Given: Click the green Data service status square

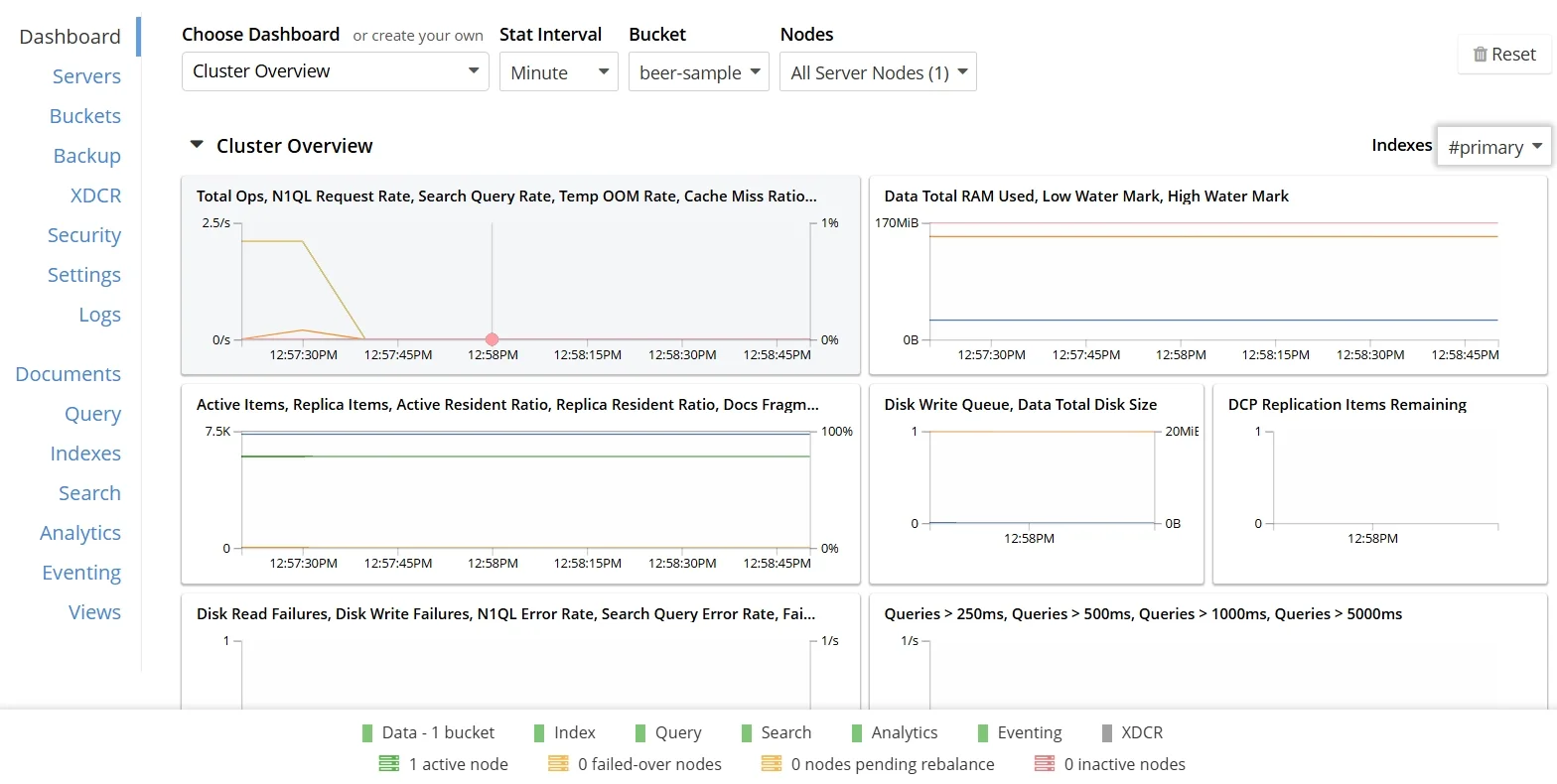Looking at the screenshot, I should [367, 733].
